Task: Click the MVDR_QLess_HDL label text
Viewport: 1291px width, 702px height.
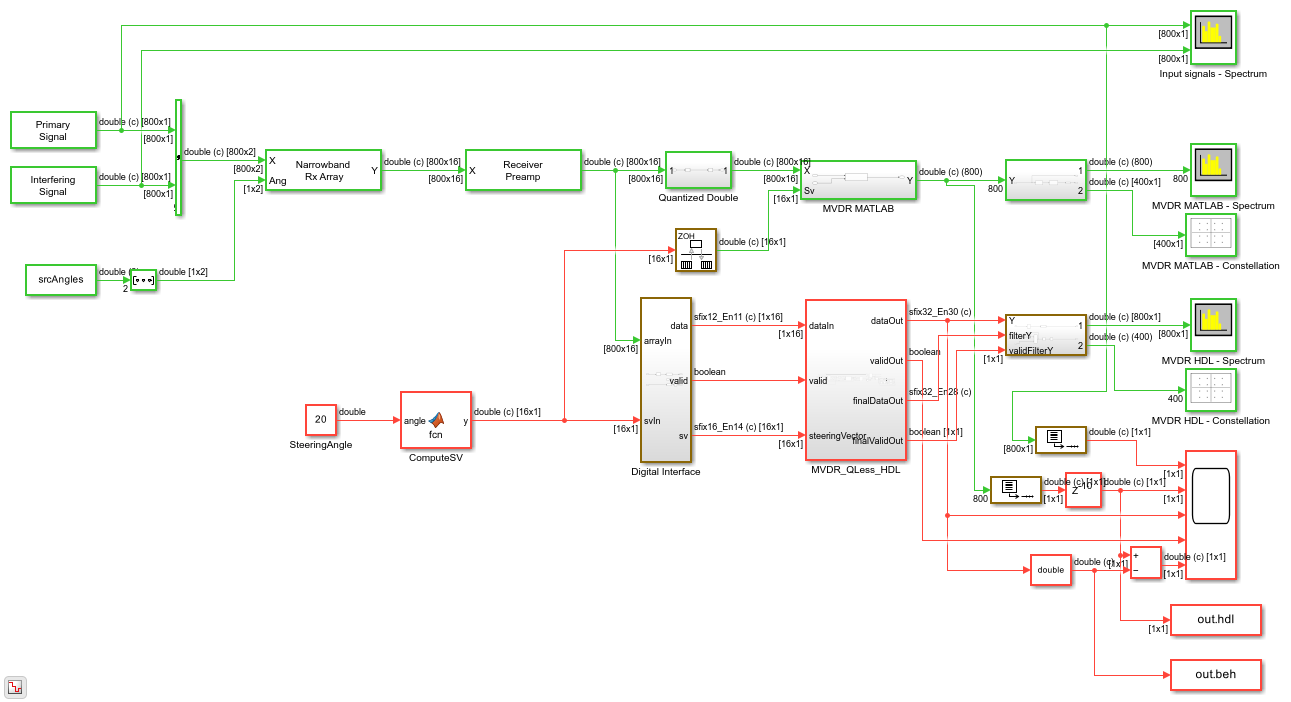Action: (856, 469)
